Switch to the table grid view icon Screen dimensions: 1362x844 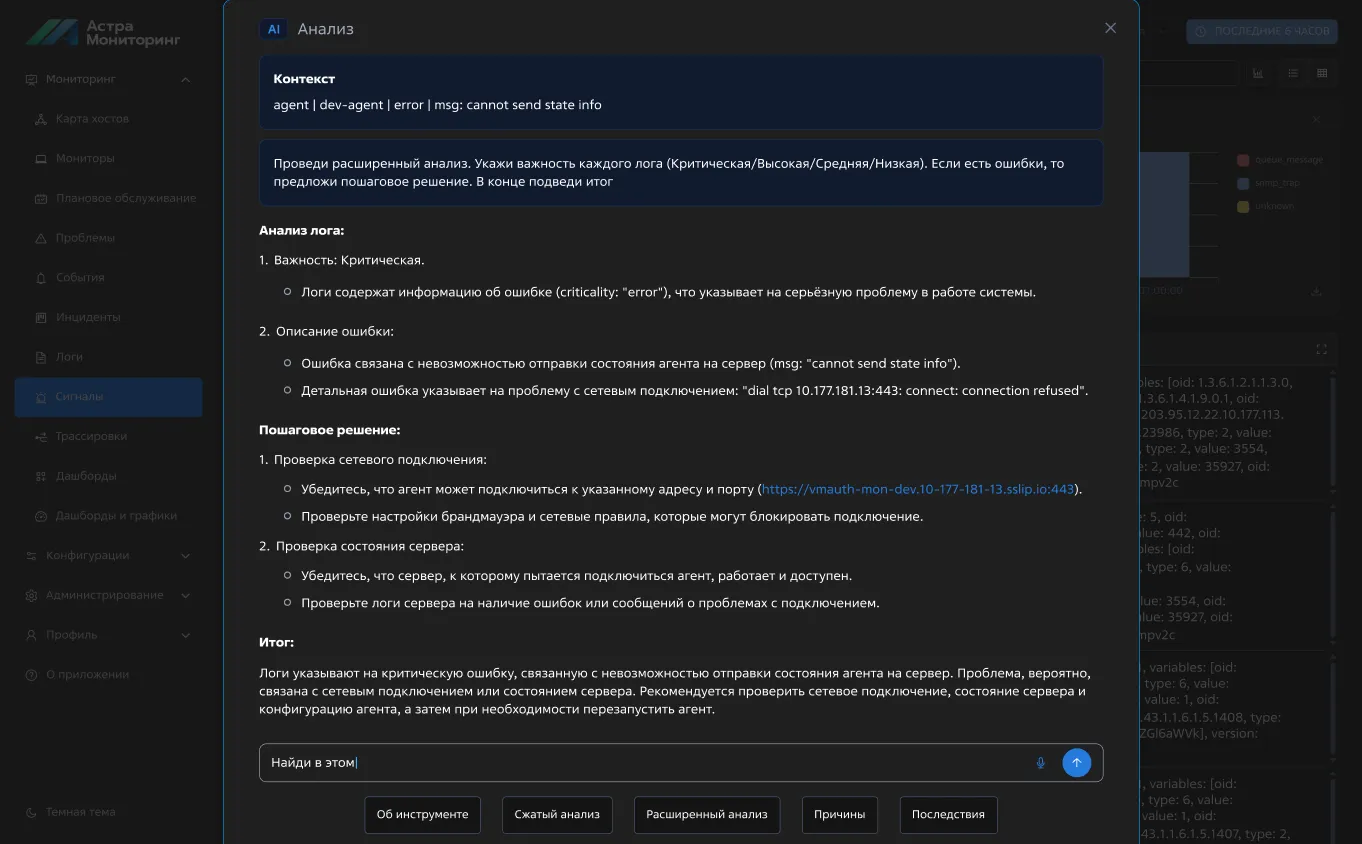point(1322,73)
